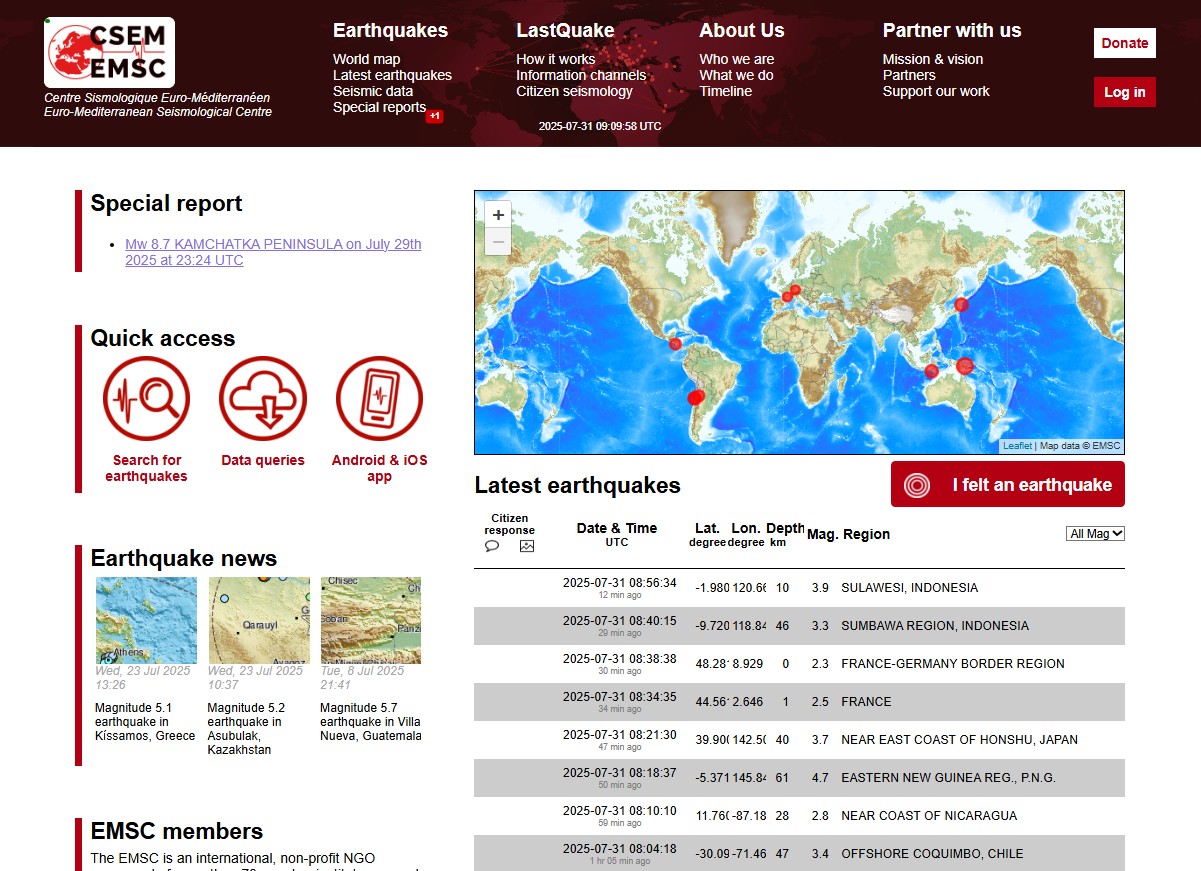Click the France earthquake marker on map

[x=788, y=296]
